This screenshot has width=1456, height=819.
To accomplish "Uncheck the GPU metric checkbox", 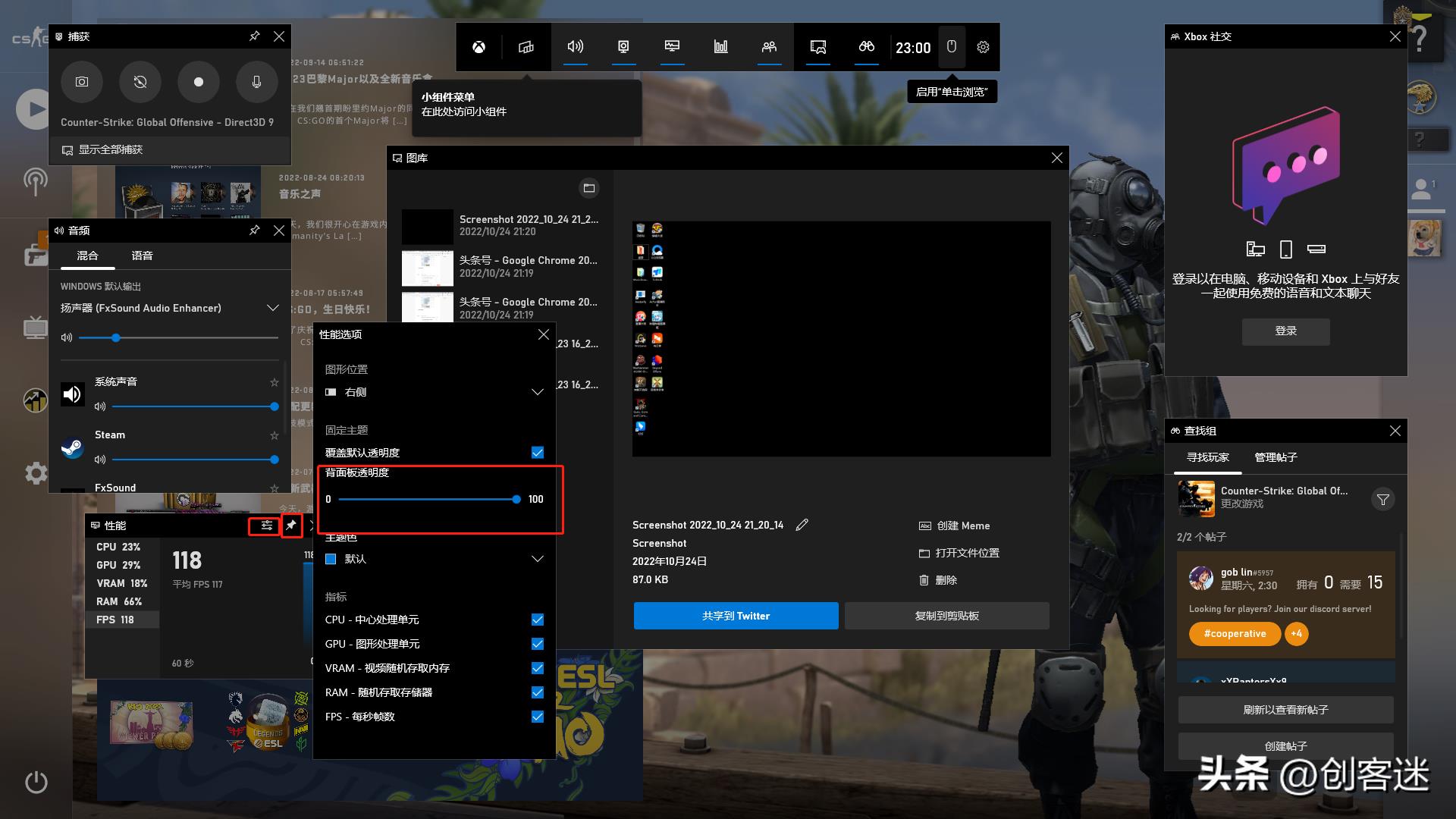I will [538, 644].
